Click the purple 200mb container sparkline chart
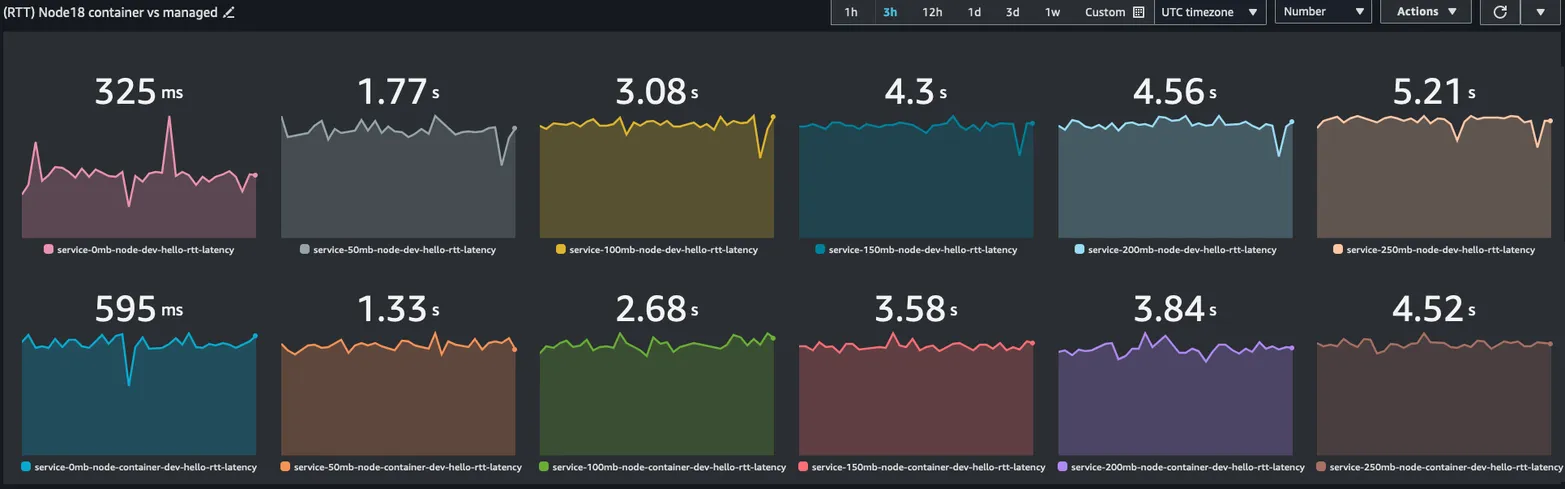Viewport: 1565px width, 489px height. [1175, 395]
